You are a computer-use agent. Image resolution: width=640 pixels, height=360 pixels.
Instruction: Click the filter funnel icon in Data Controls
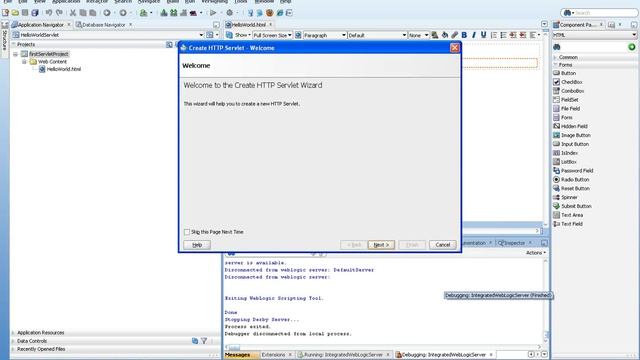204,340
